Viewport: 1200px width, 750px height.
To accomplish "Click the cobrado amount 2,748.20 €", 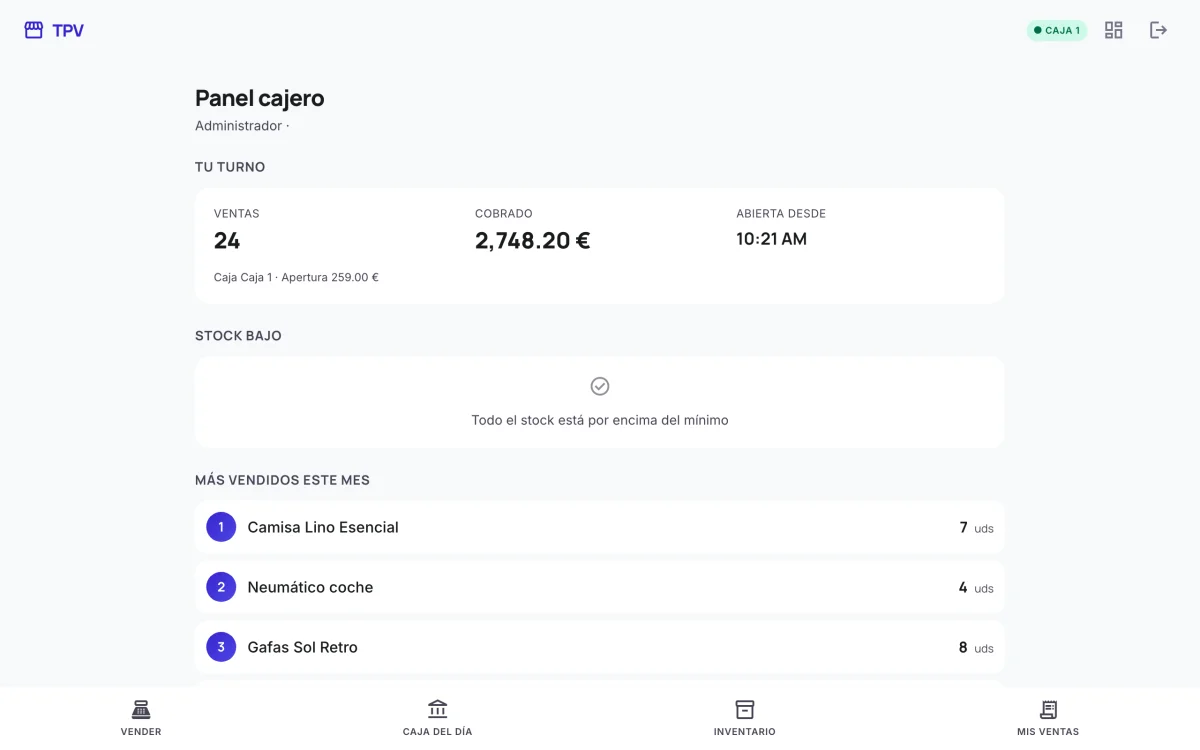I will coord(532,241).
